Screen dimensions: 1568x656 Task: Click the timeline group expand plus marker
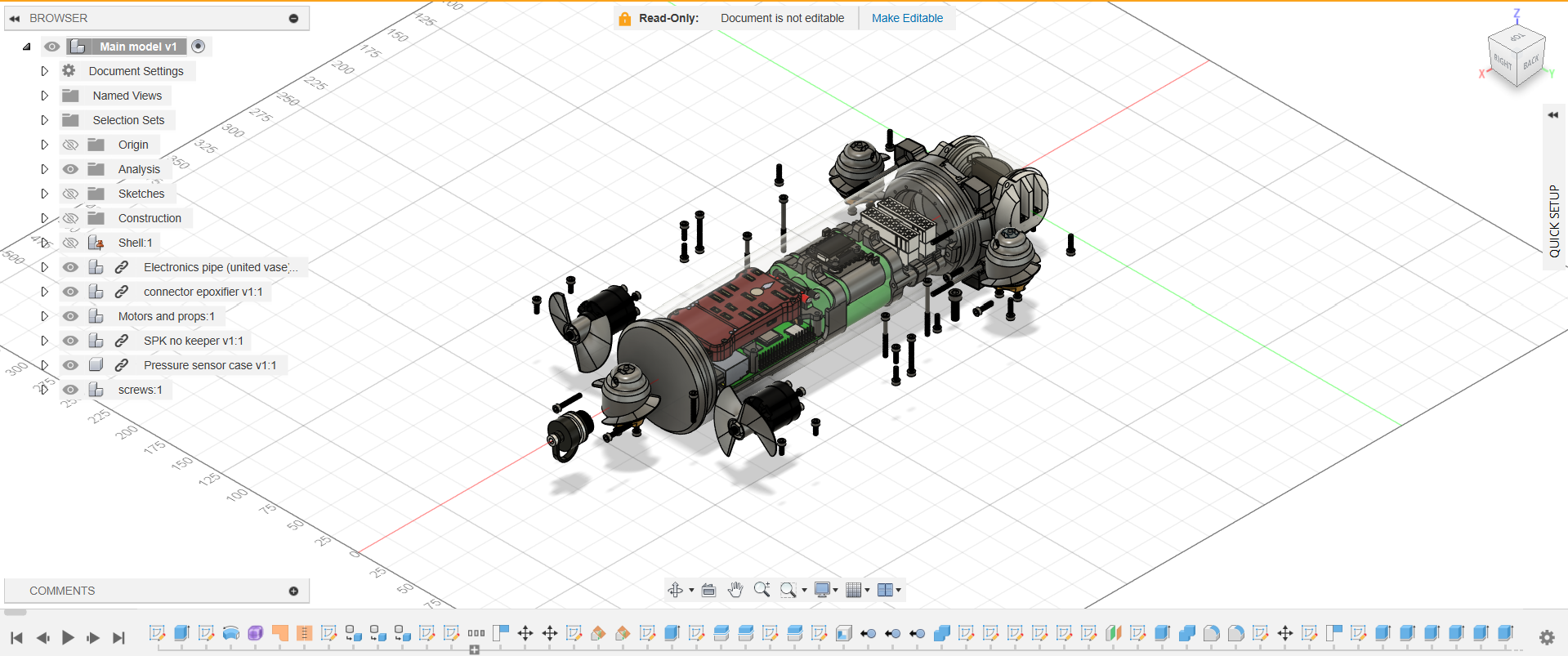click(x=475, y=650)
